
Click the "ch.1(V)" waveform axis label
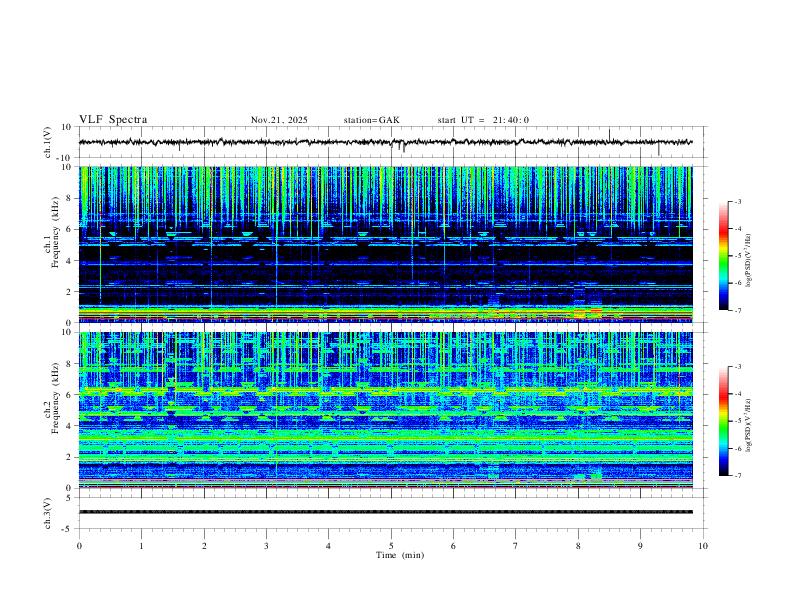pos(48,142)
